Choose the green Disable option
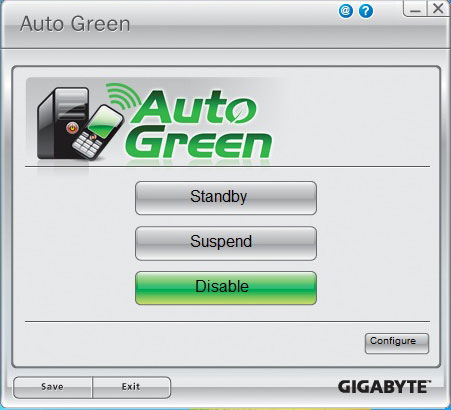 click(226, 288)
